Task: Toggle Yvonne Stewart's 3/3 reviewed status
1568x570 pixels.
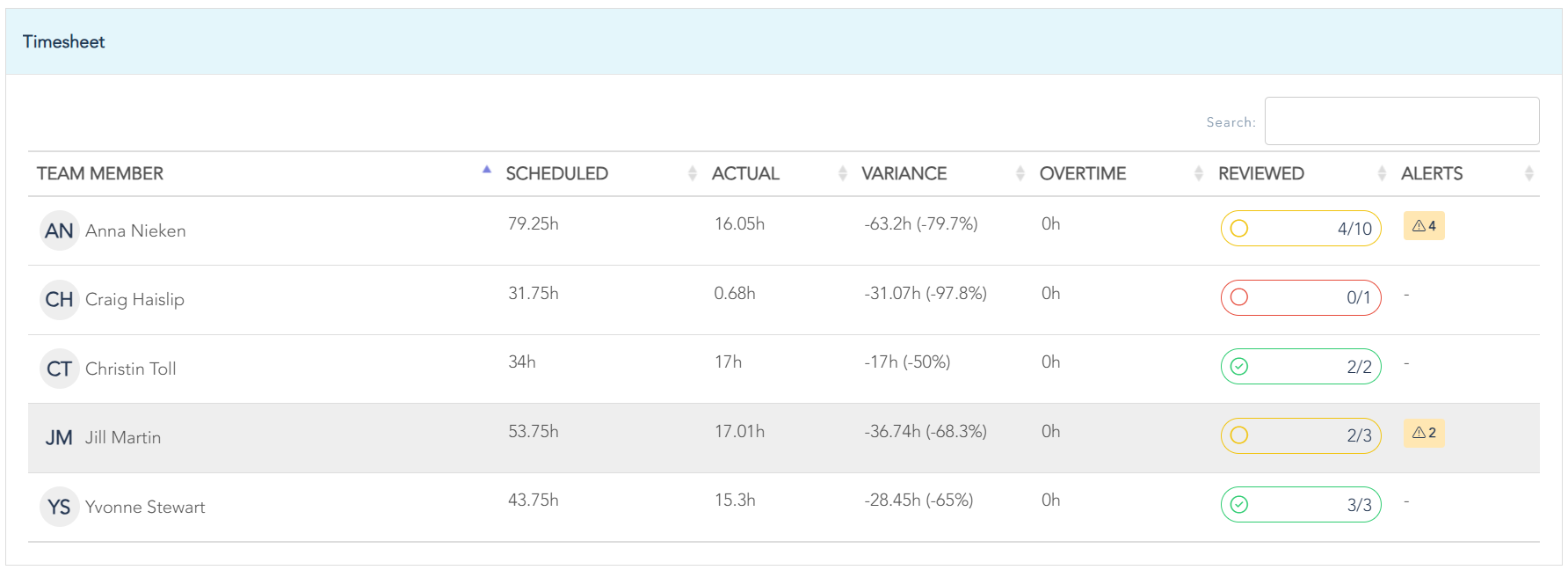Action: pos(1239,505)
